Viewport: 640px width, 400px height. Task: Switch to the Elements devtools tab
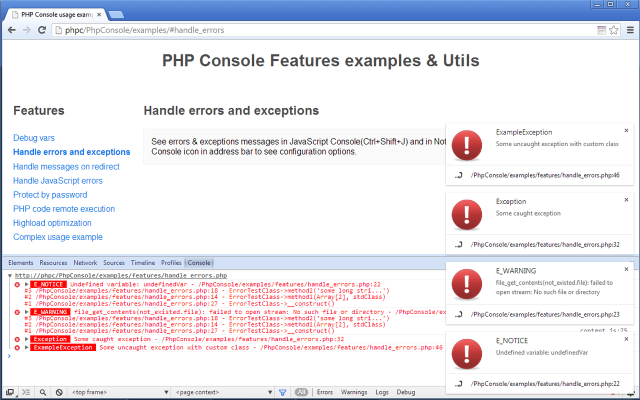pyautogui.click(x=20, y=262)
